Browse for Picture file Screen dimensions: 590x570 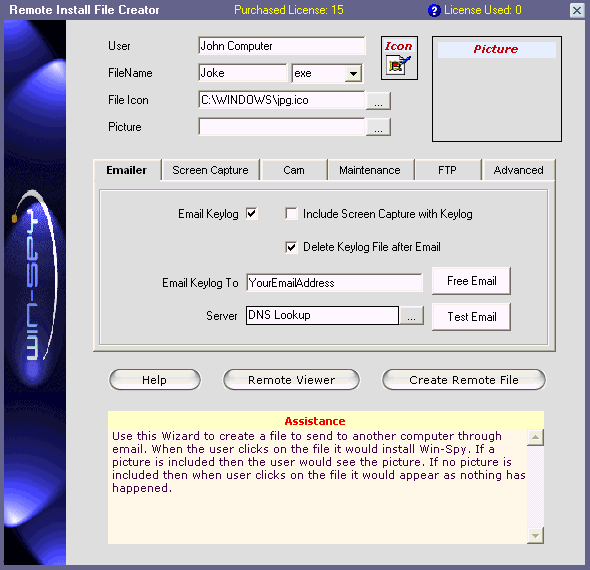[378, 127]
